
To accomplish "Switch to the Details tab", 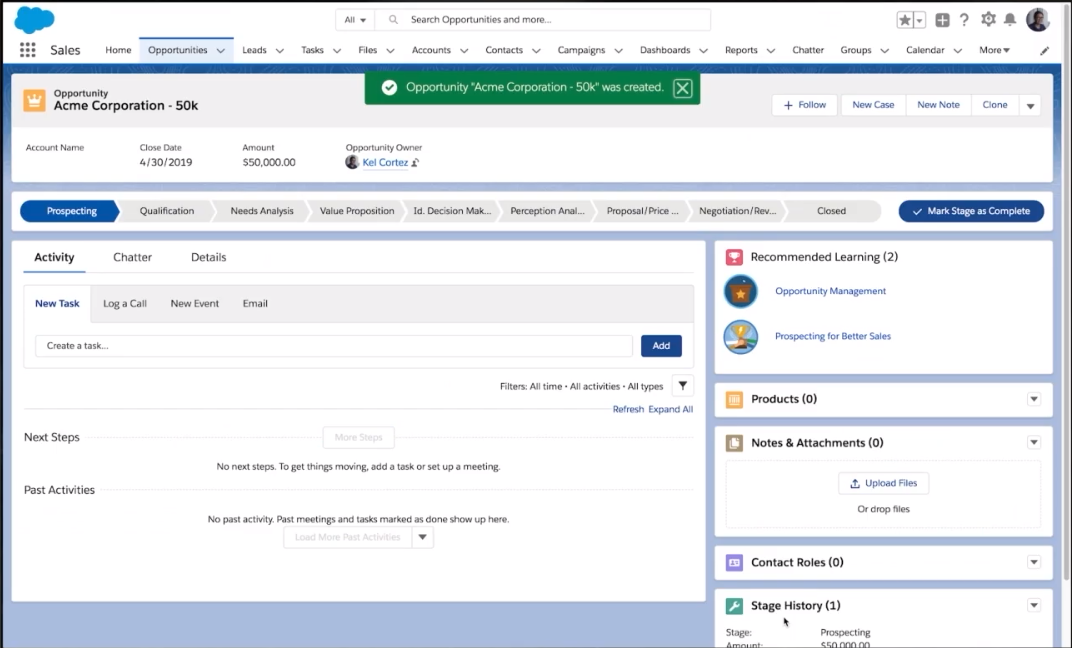I will click(209, 257).
